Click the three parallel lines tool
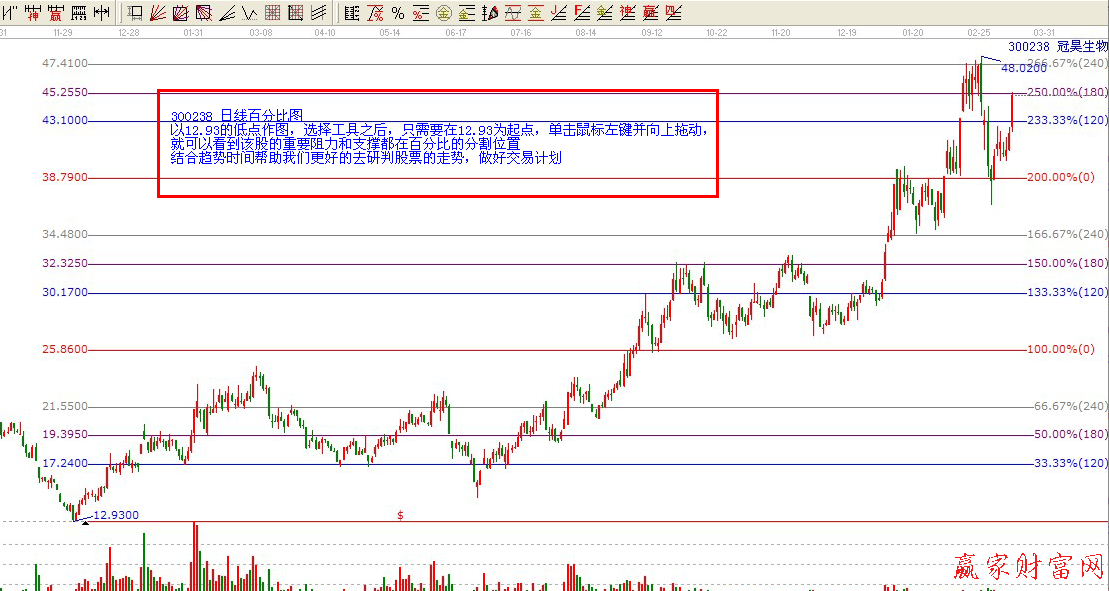 pos(318,13)
